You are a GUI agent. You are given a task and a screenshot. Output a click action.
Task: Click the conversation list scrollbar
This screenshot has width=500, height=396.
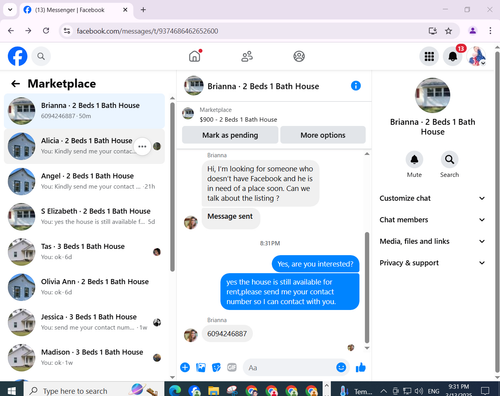pyautogui.click(x=172, y=187)
